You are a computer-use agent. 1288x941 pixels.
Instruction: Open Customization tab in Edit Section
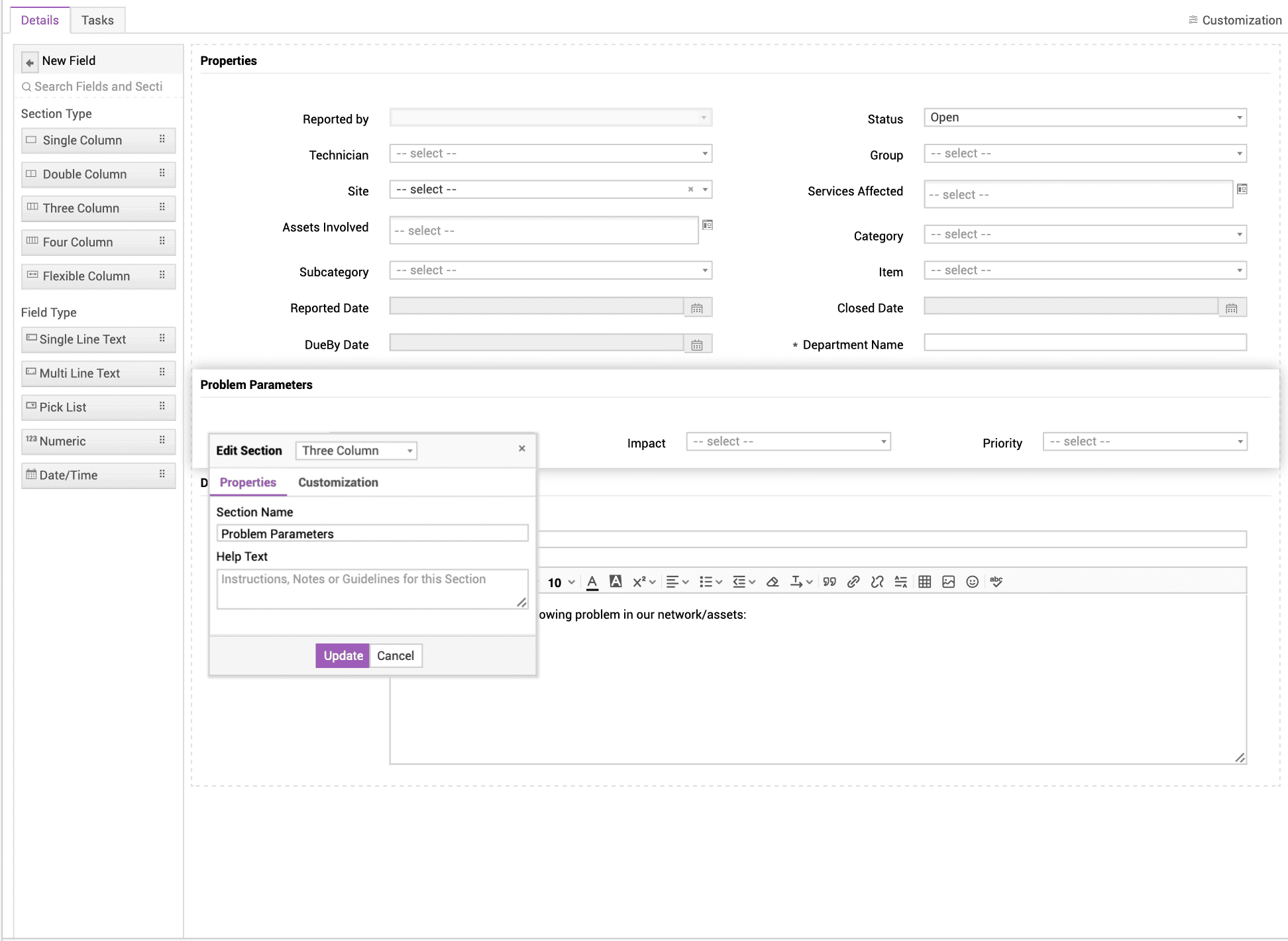point(338,482)
